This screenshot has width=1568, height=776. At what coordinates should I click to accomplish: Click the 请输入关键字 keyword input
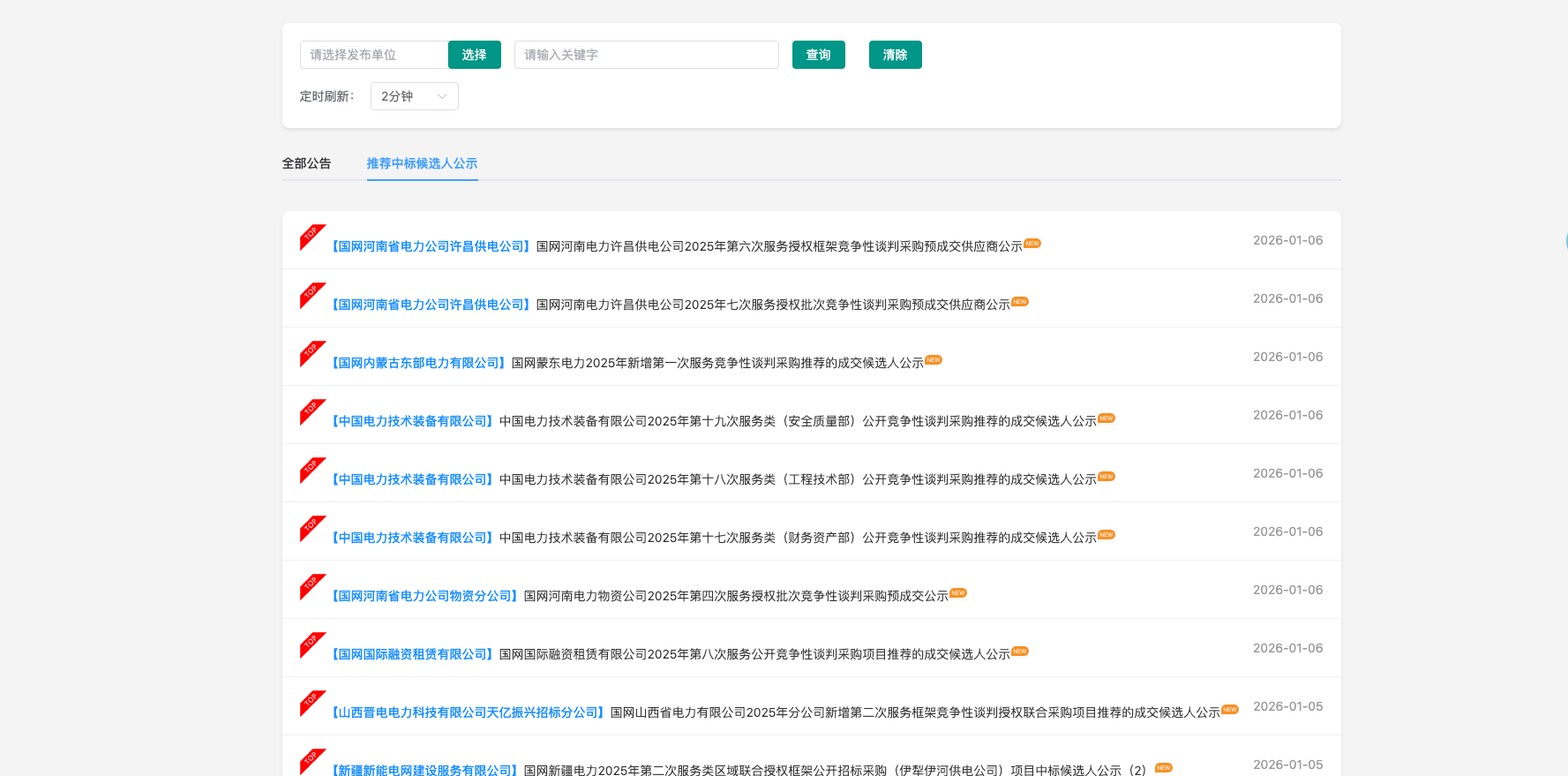[646, 55]
